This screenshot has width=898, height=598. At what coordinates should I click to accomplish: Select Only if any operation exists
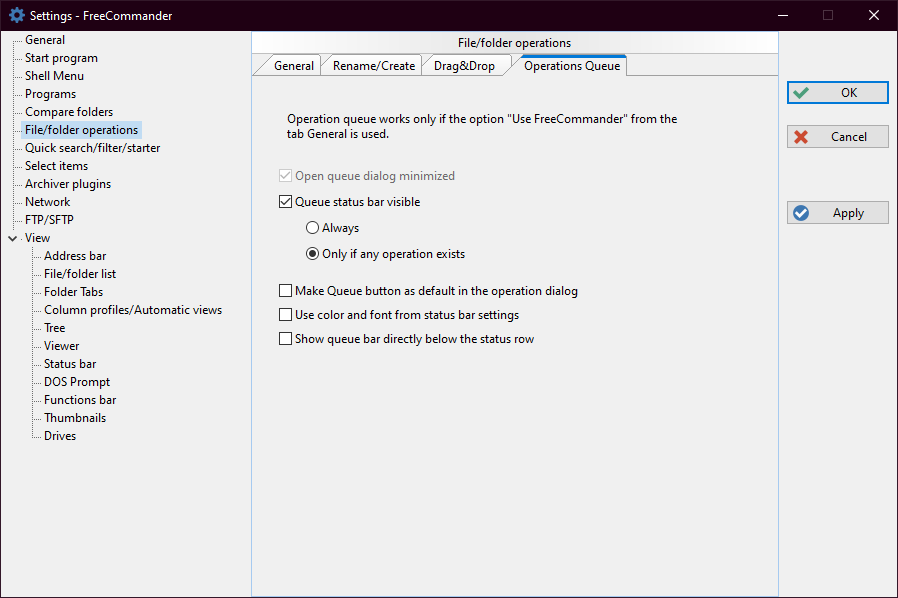pos(313,254)
